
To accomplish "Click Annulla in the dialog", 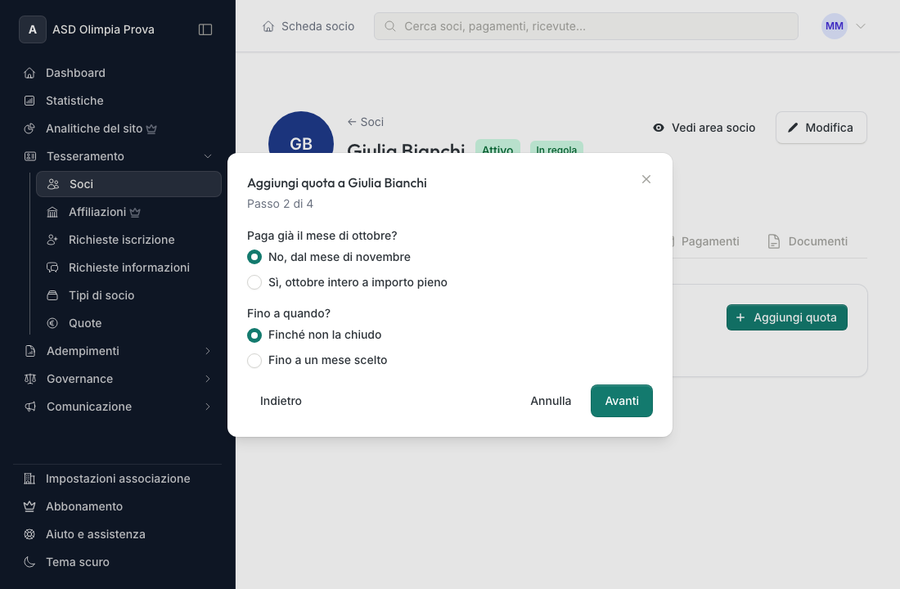I will [x=550, y=401].
